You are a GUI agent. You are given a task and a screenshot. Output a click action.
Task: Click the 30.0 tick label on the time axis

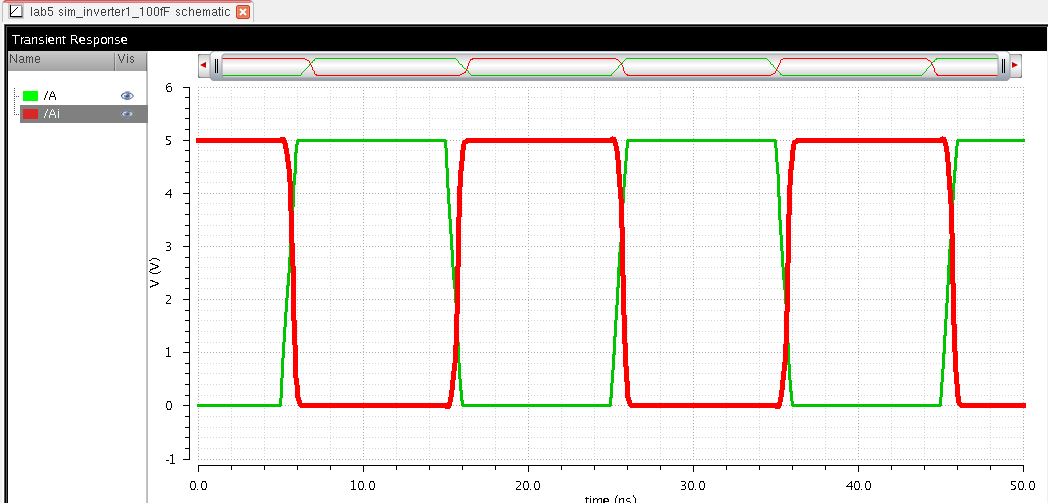tap(693, 484)
